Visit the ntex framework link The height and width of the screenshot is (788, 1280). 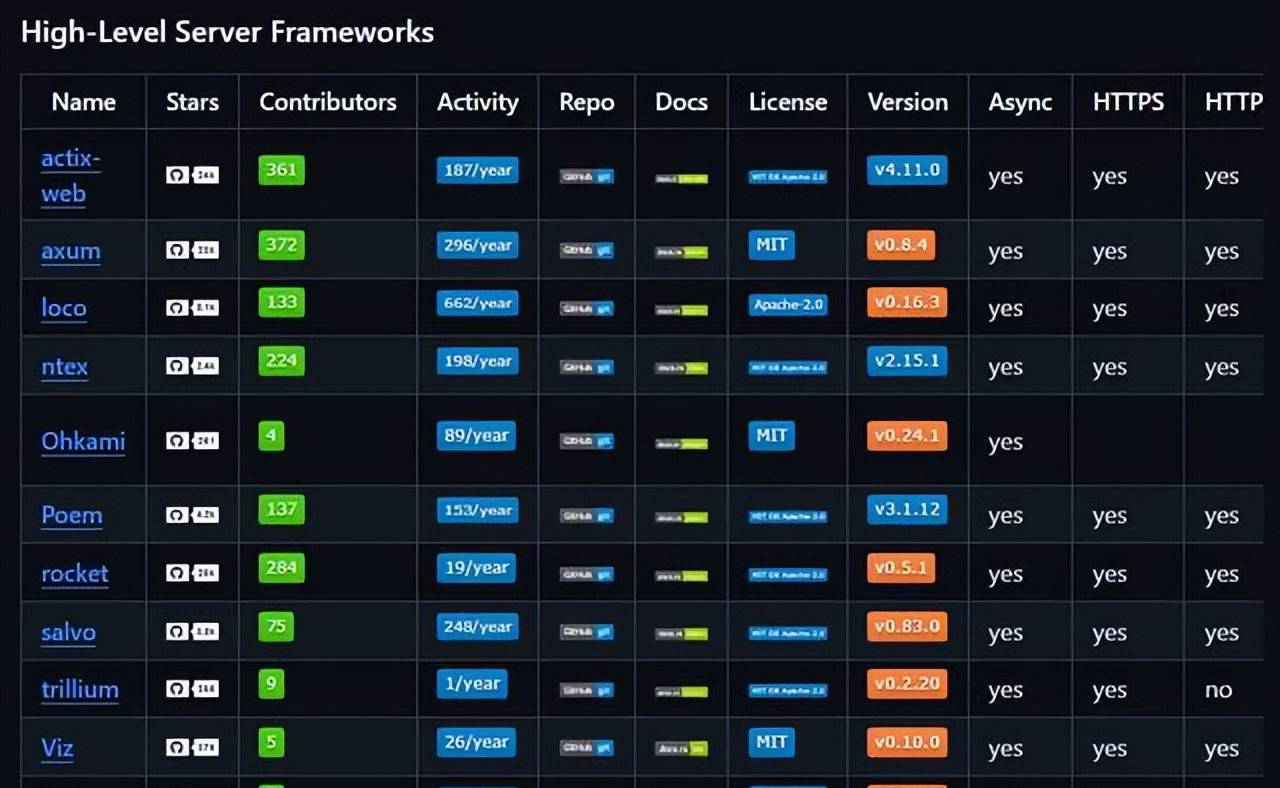click(65, 366)
